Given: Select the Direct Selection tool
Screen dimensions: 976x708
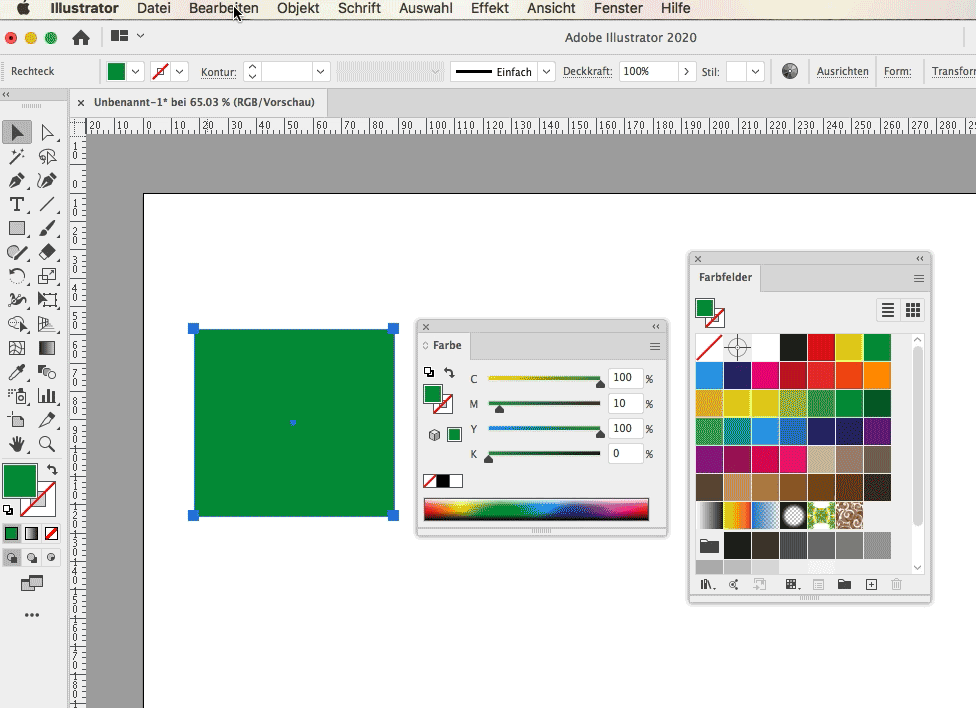Looking at the screenshot, I should 47,133.
